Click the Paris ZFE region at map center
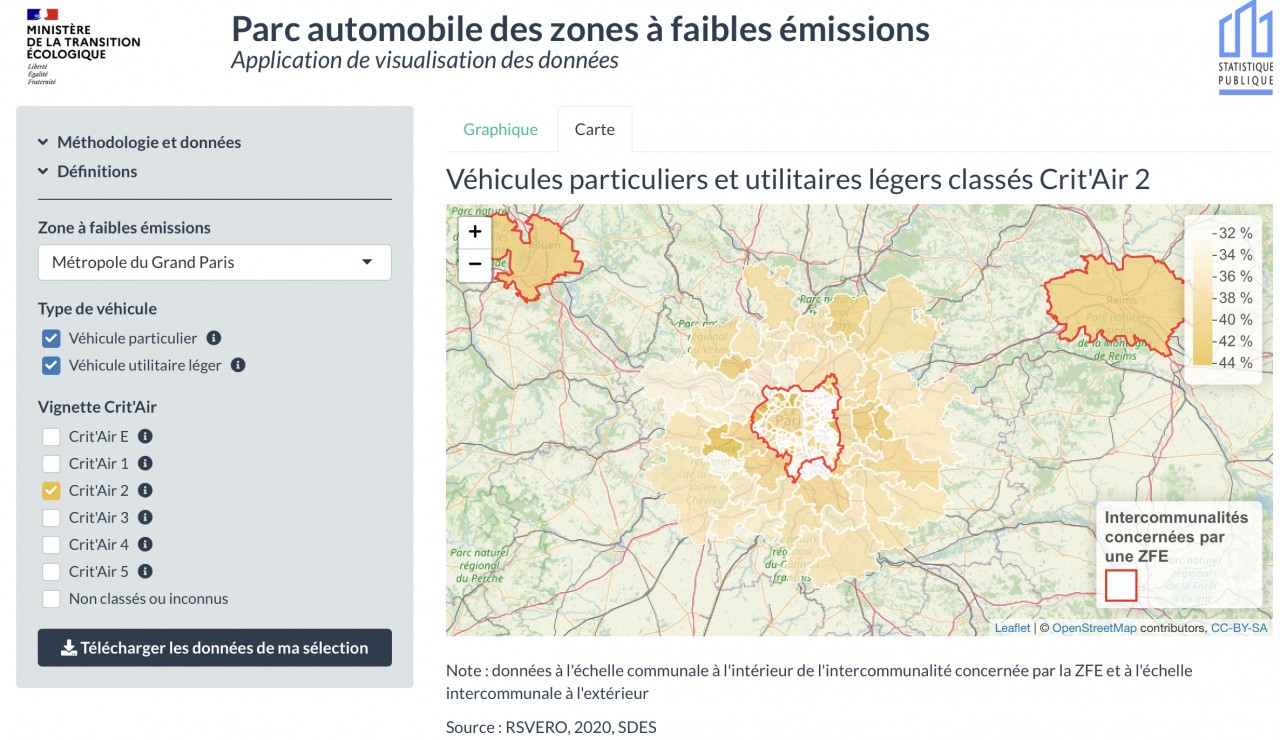 point(797,430)
